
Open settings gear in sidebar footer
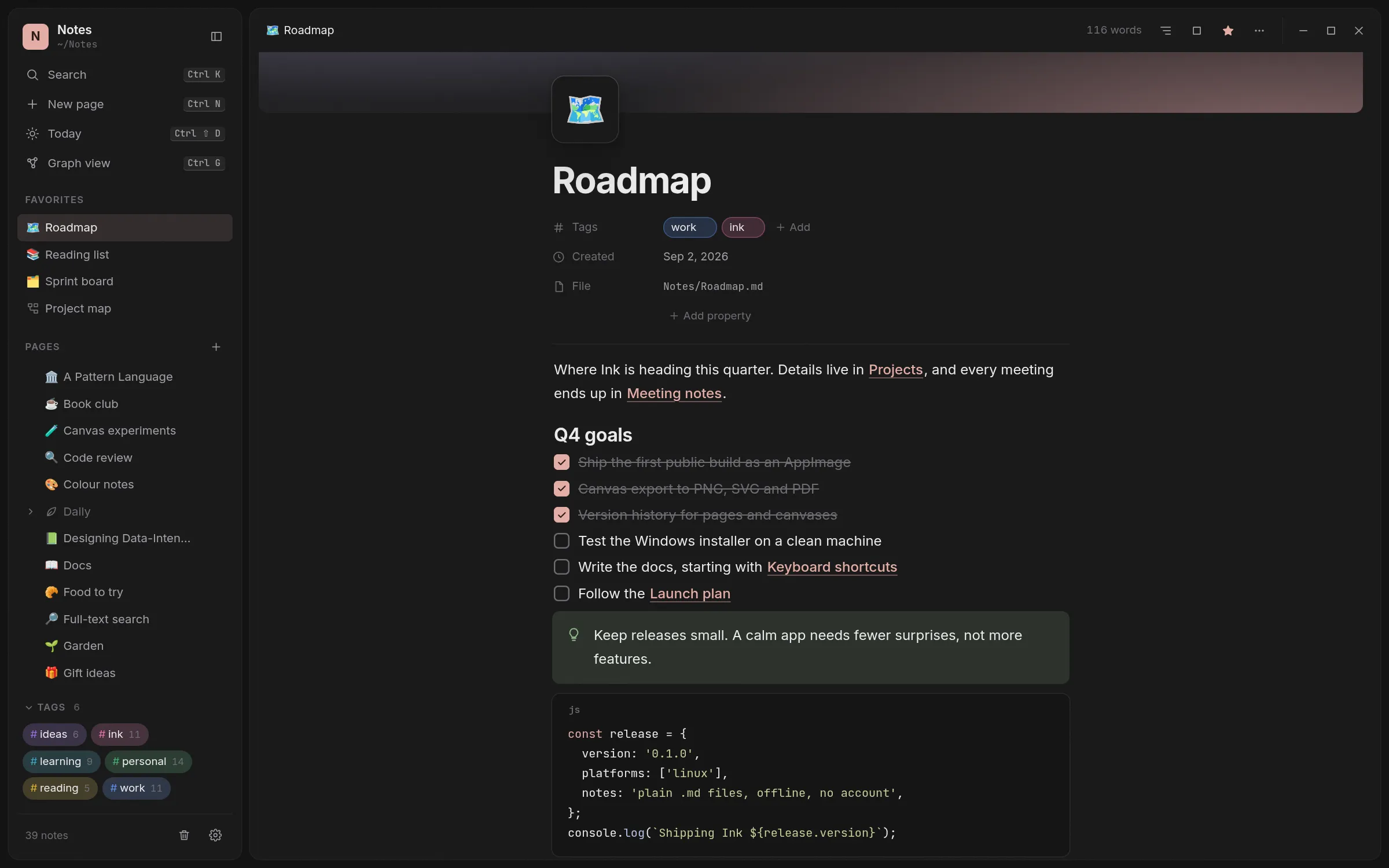[x=215, y=835]
